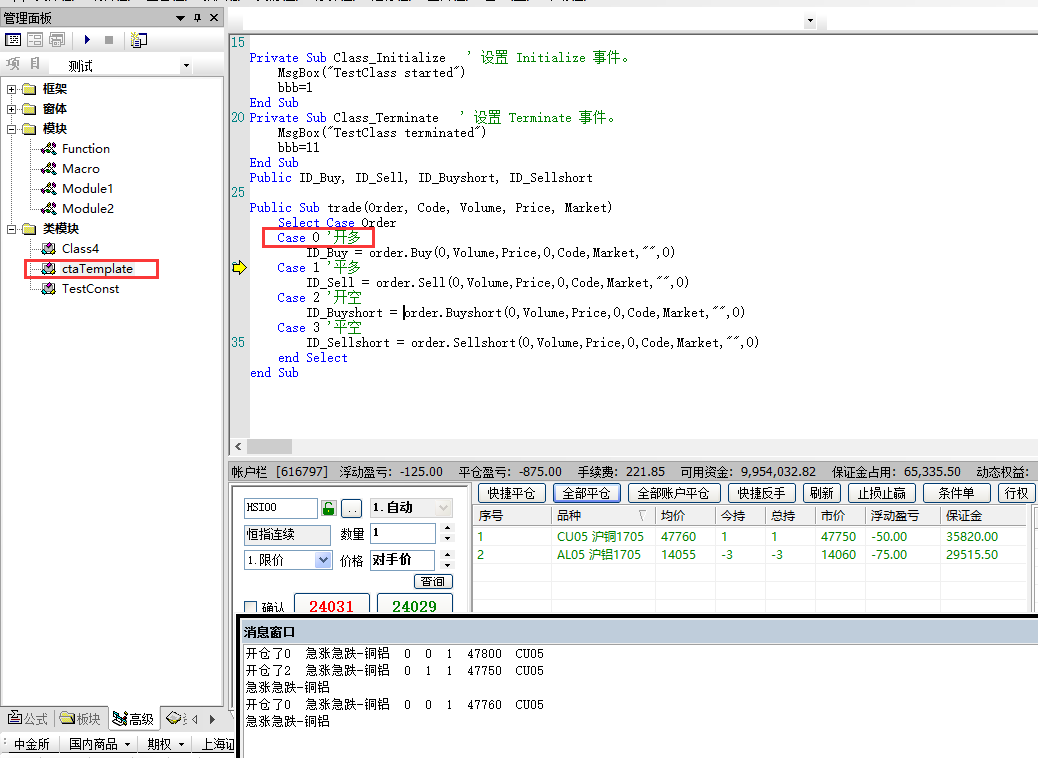Open the 中金所 market tab

[x=31, y=744]
